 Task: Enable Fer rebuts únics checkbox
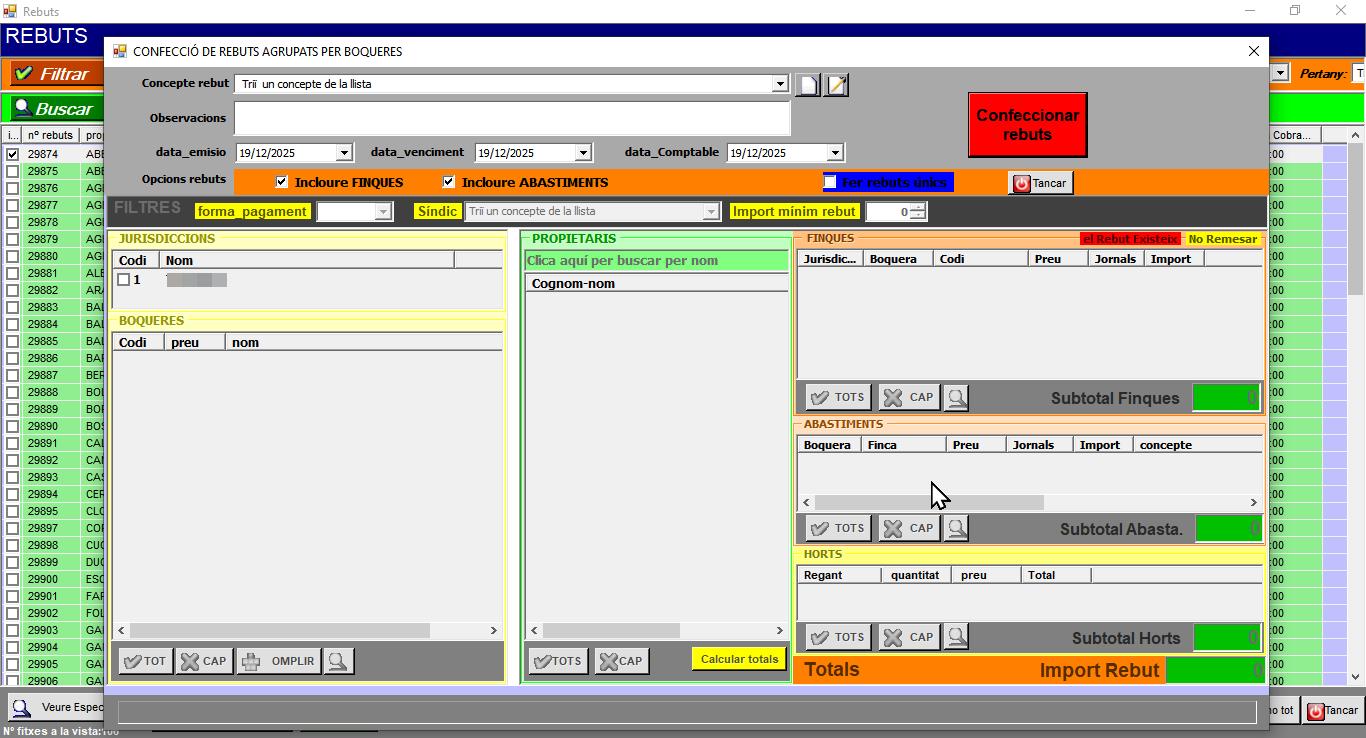[x=830, y=182]
